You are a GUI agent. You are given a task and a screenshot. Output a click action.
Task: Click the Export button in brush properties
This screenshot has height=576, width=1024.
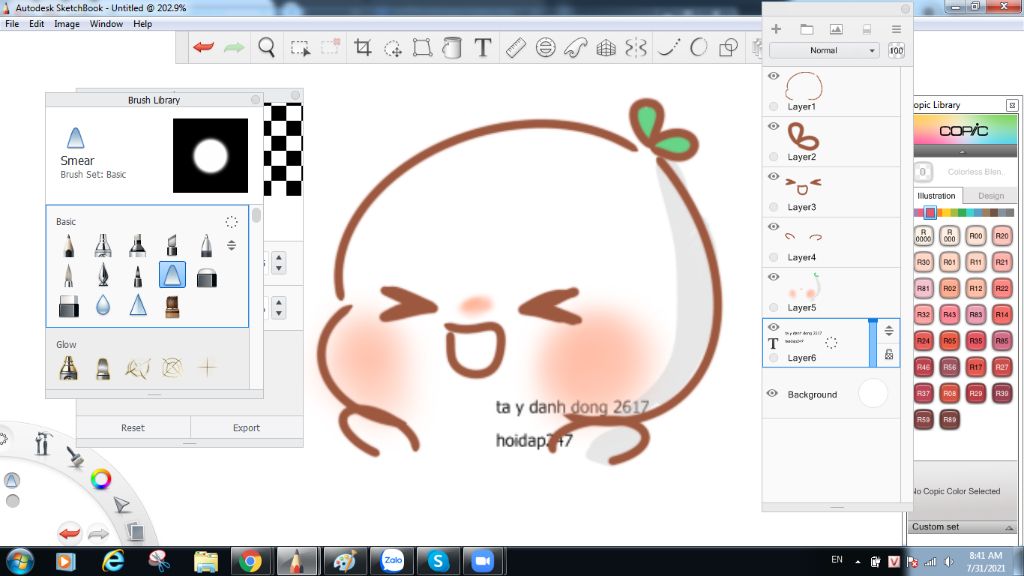[246, 428]
